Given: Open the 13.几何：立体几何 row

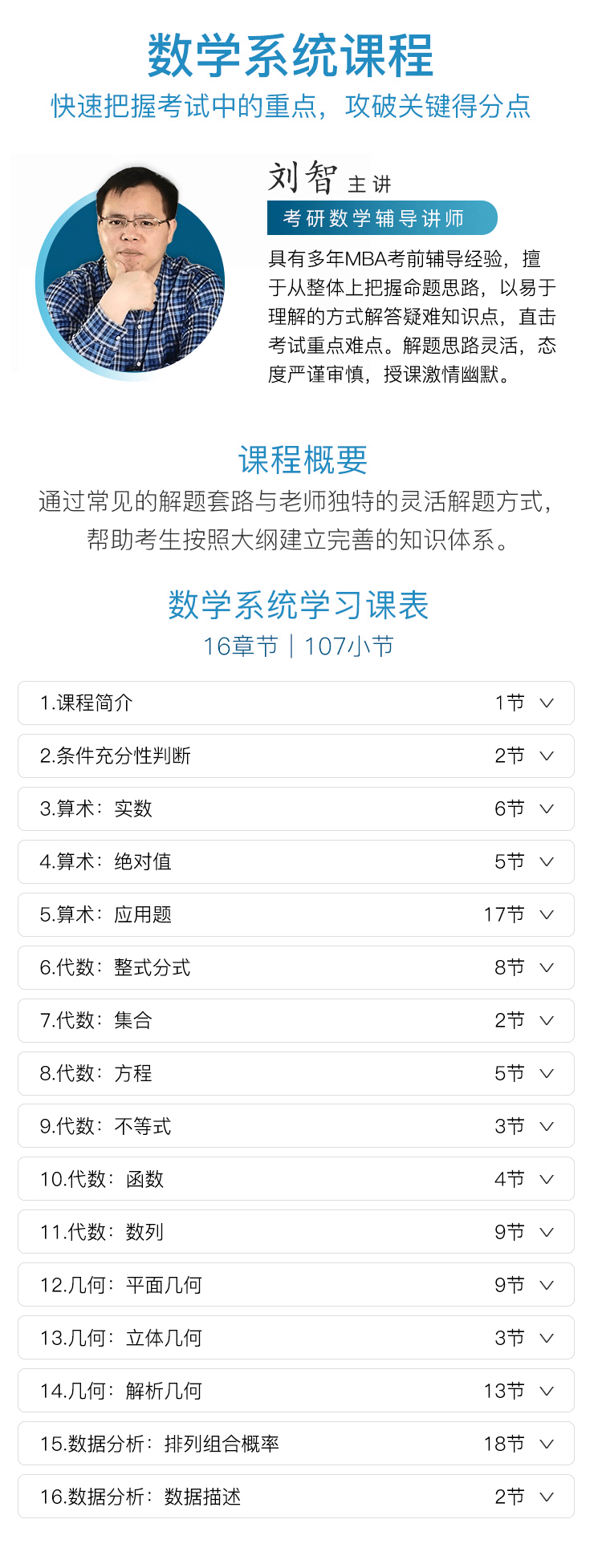Looking at the screenshot, I should click(296, 1338).
